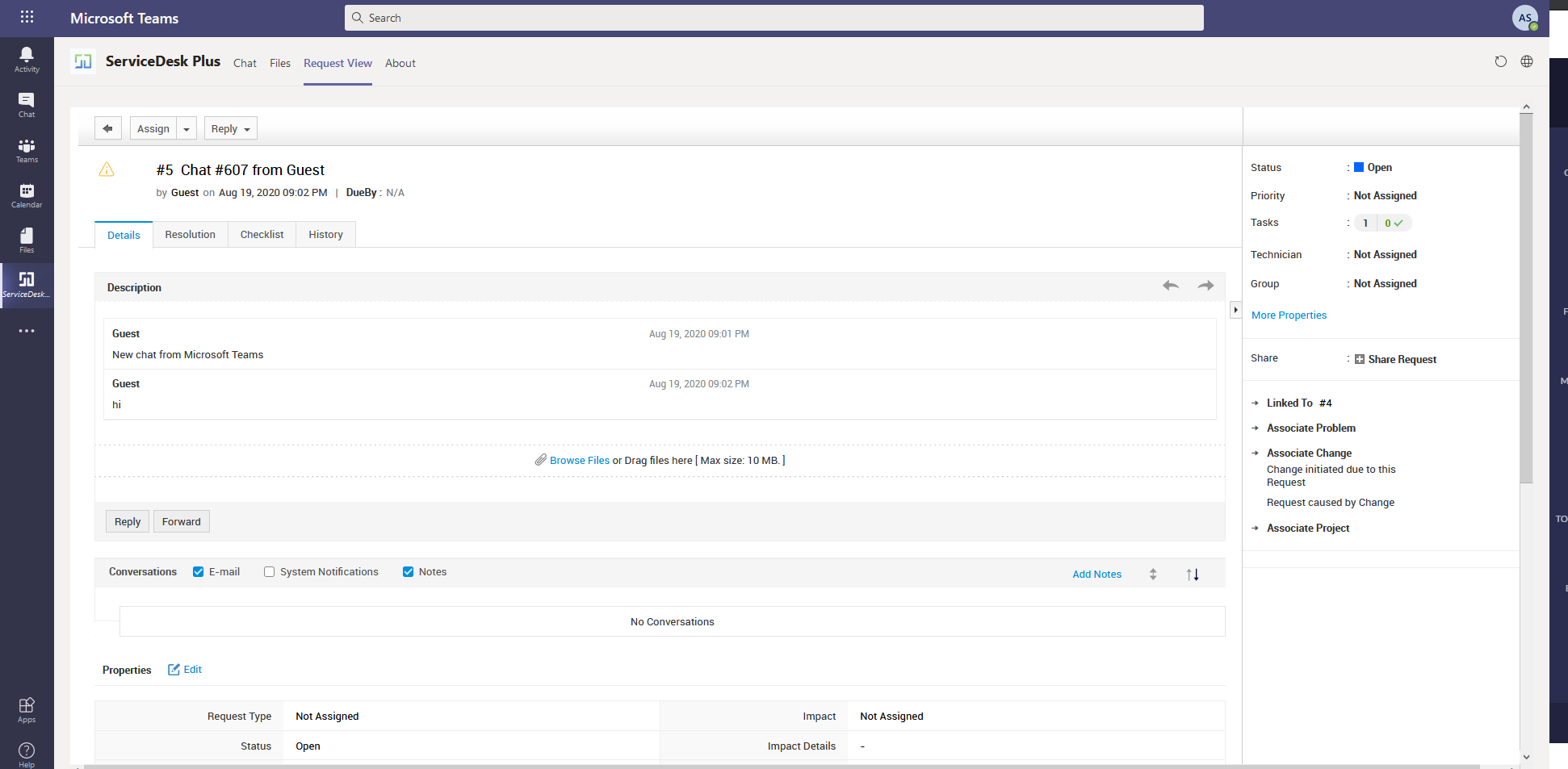Collapse the right properties panel arrow
The image size is (1568, 769).
coord(1235,310)
